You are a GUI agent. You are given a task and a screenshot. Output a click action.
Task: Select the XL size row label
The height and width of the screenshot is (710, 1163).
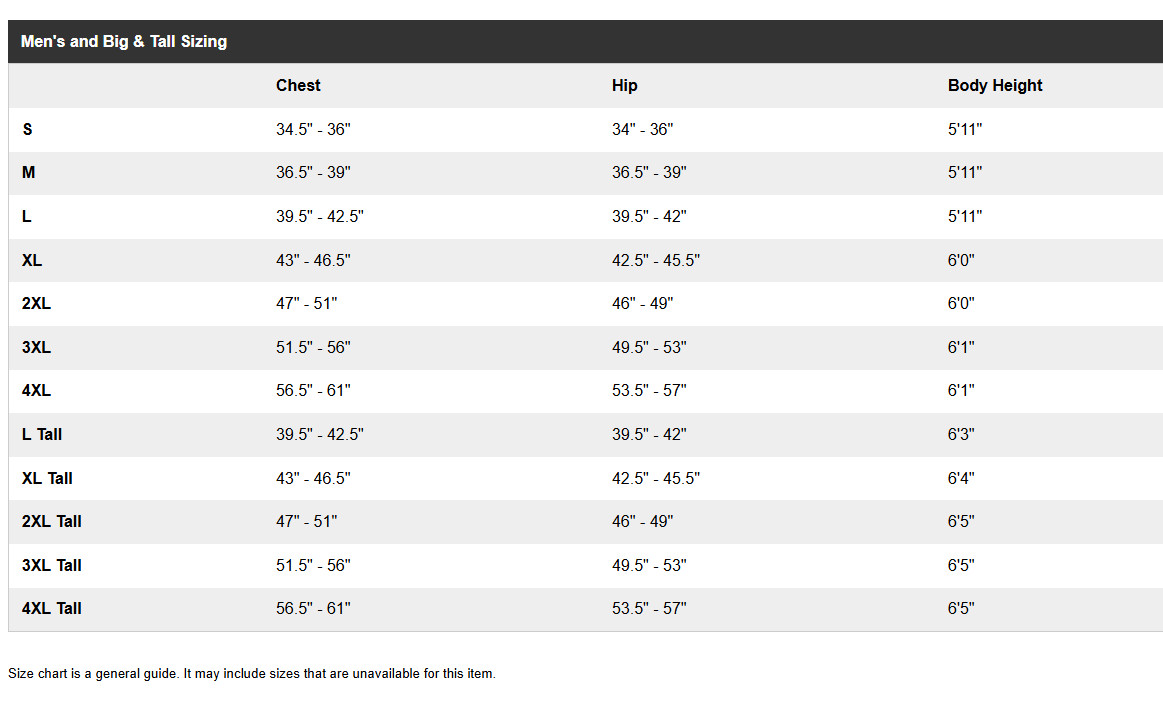[32, 260]
